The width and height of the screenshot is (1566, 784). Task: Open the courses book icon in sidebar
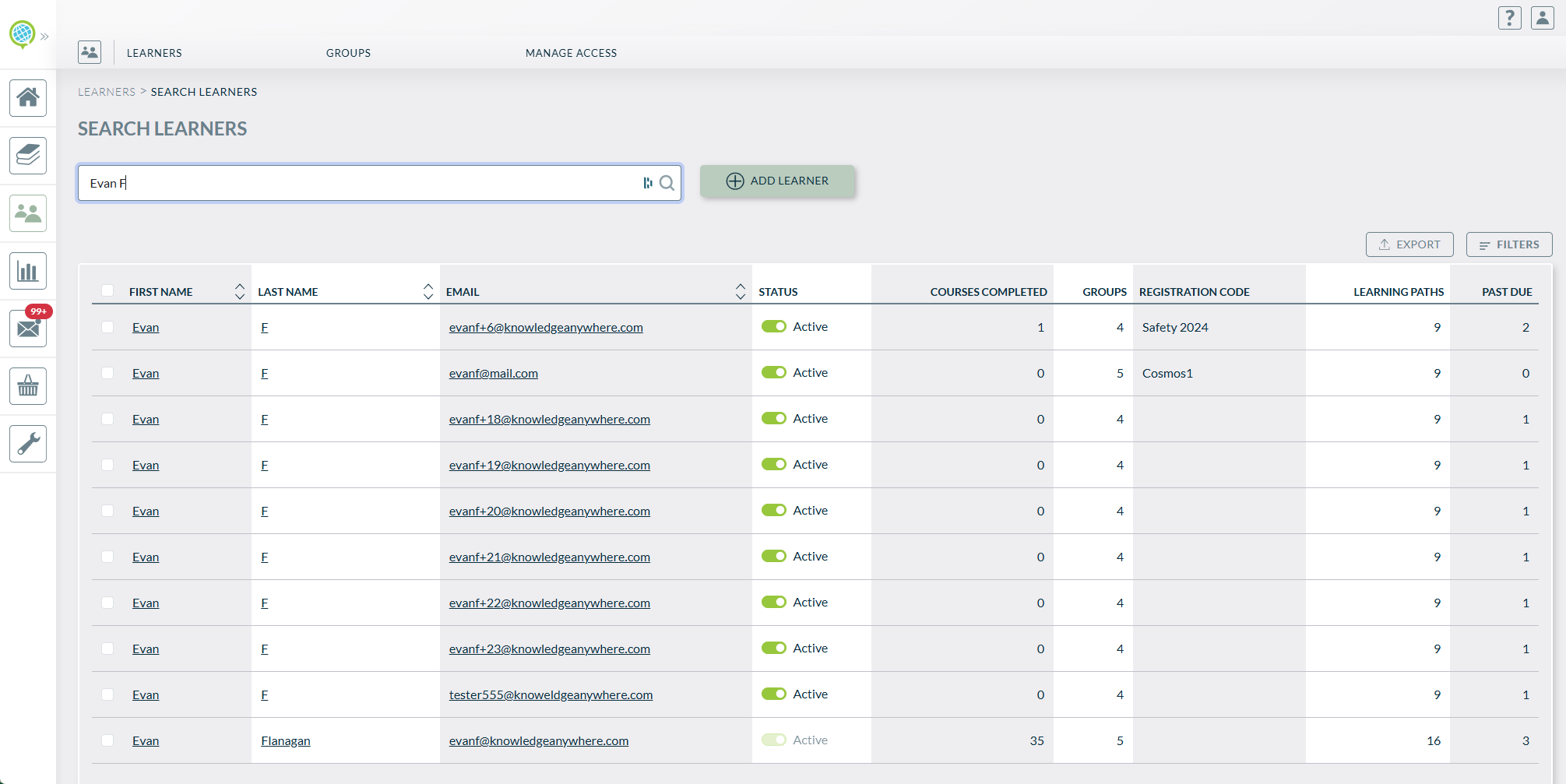tap(28, 156)
